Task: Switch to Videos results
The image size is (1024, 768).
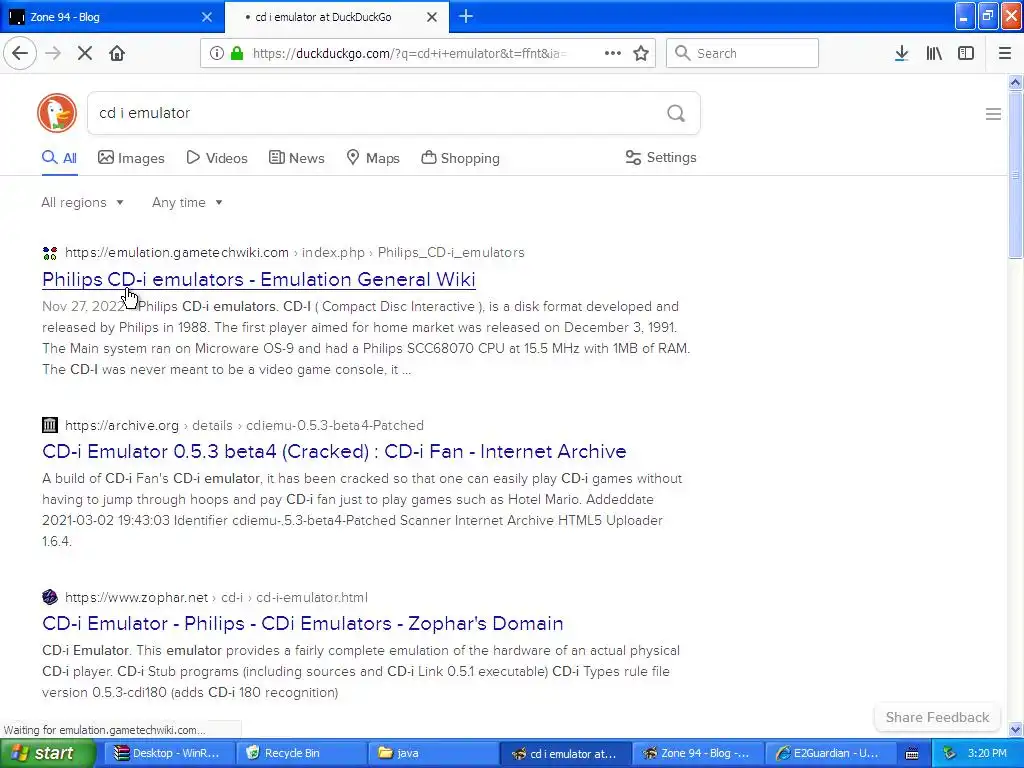Action: point(217,158)
